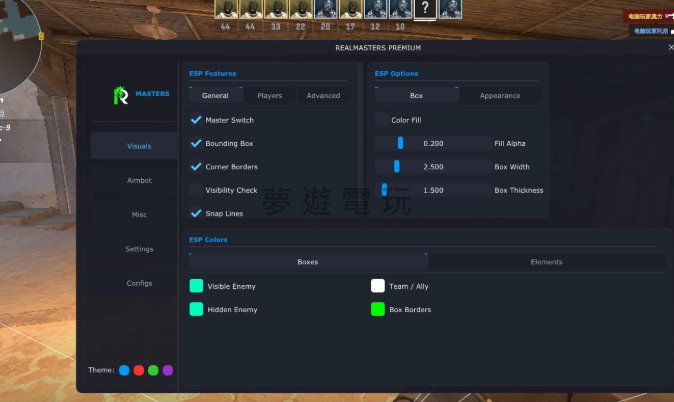Switch to the Appearance tab
Image resolution: width=674 pixels, height=402 pixels.
500,96
